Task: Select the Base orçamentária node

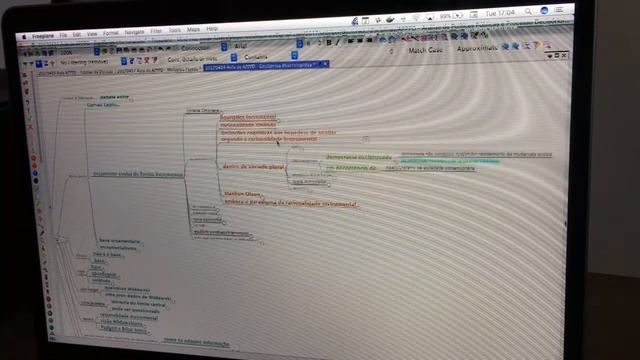Action: point(120,241)
